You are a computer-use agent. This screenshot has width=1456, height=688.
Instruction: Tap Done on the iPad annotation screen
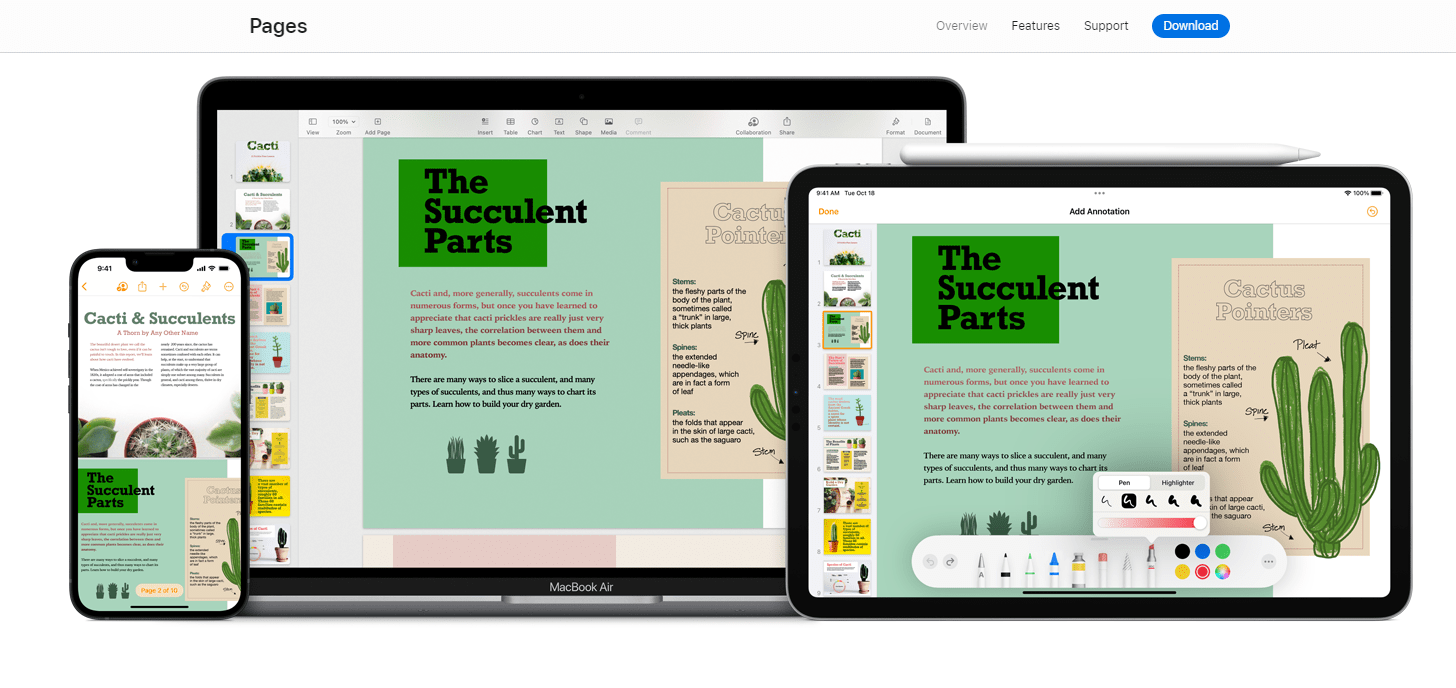(829, 212)
